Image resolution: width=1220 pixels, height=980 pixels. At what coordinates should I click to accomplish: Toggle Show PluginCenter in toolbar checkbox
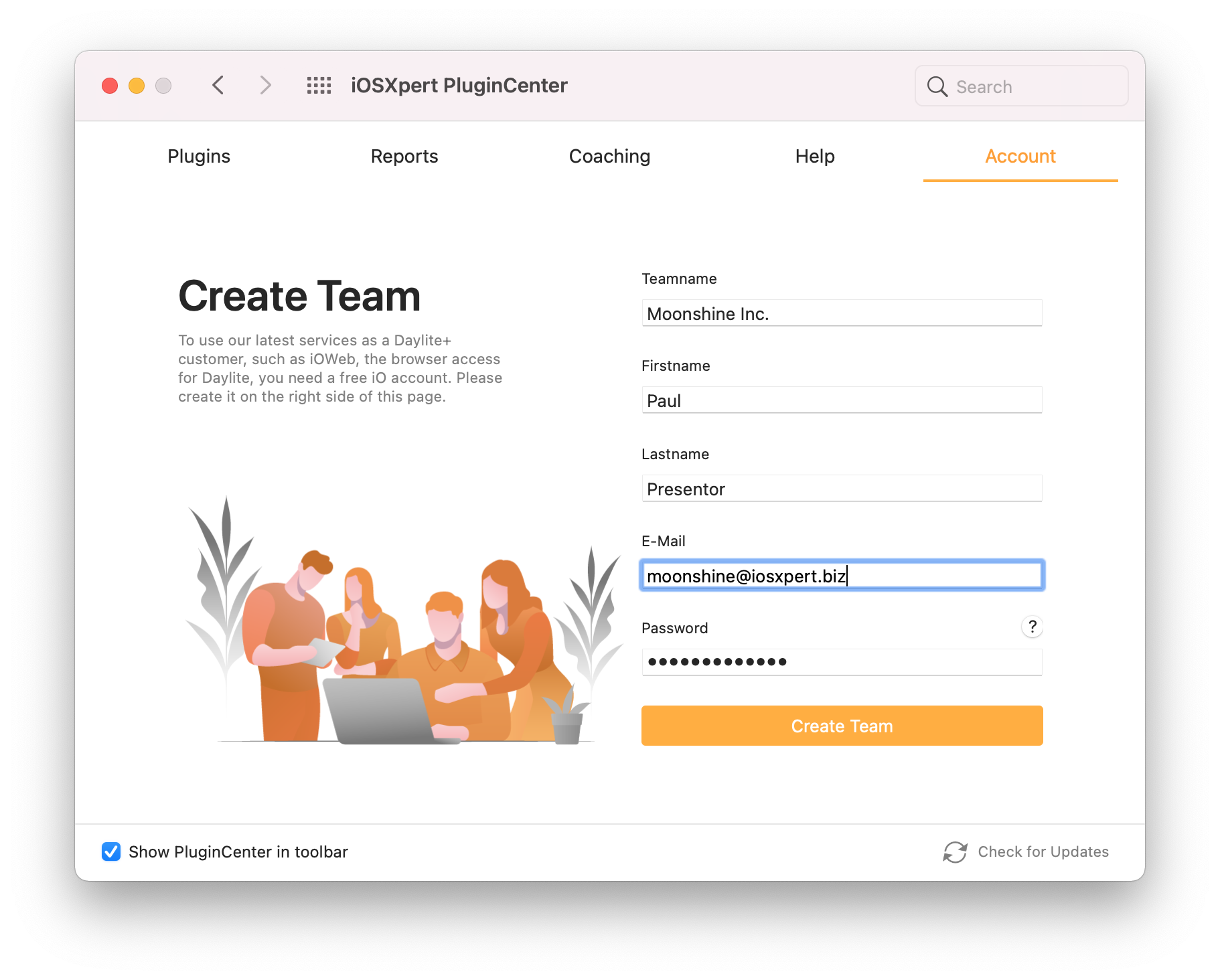(111, 851)
